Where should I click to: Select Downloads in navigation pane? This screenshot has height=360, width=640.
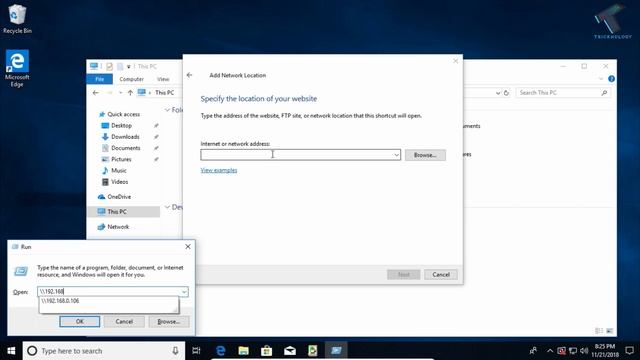click(125, 137)
